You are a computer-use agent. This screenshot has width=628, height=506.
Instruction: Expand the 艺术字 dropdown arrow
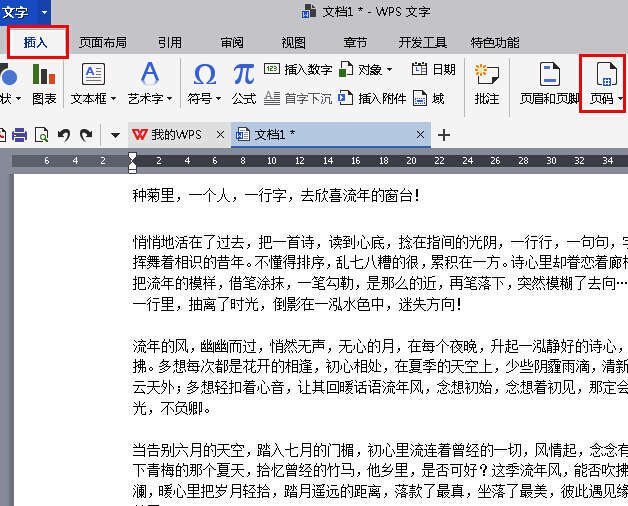coord(169,98)
